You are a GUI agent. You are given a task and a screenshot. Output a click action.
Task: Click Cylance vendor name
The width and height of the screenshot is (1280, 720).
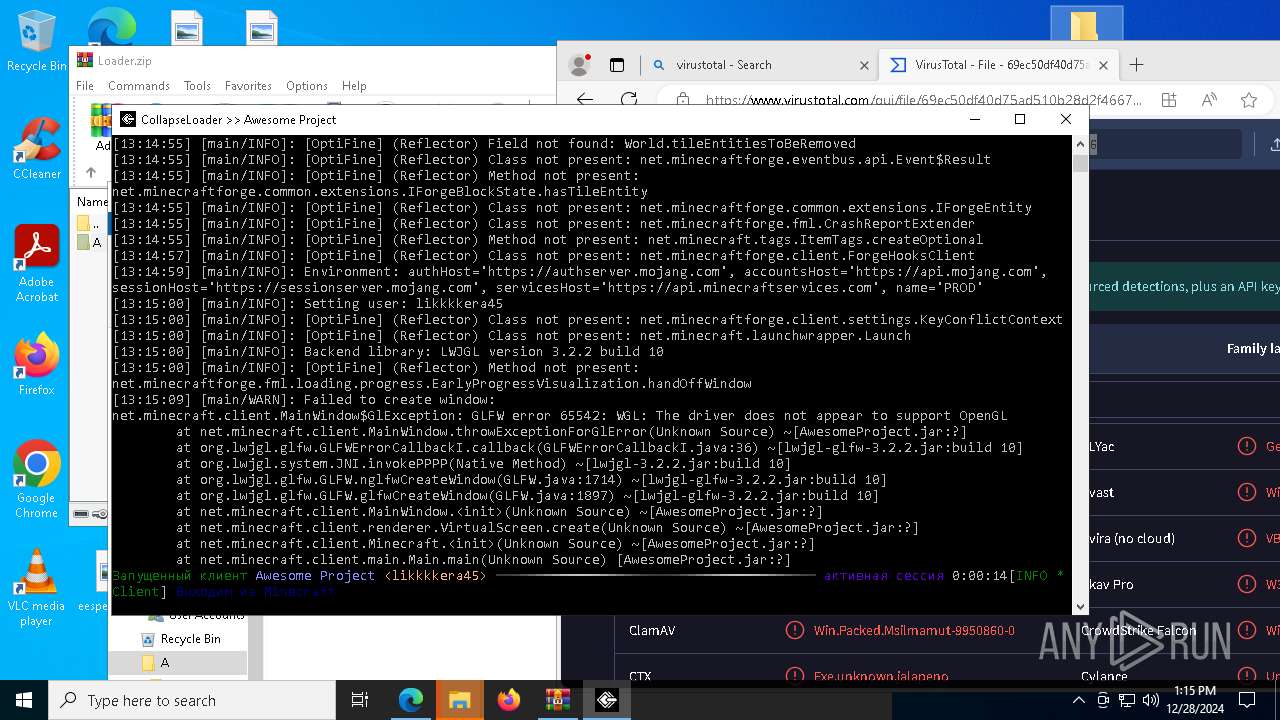click(x=1104, y=677)
